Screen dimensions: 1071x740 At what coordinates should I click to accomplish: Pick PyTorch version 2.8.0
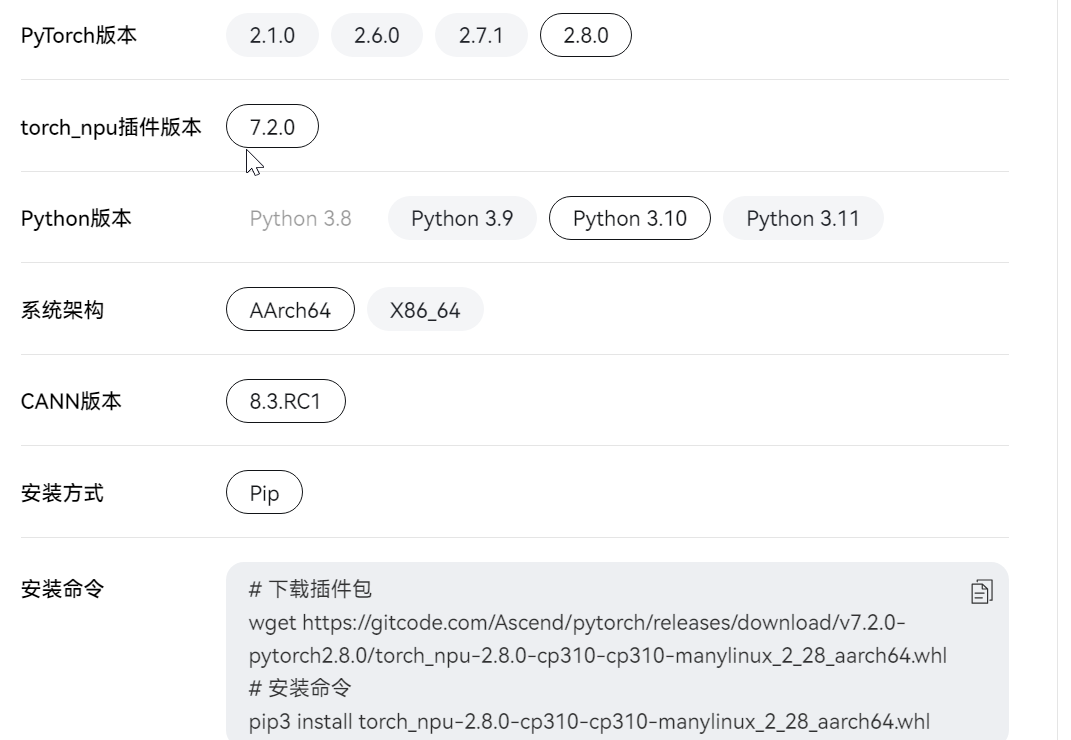click(585, 35)
